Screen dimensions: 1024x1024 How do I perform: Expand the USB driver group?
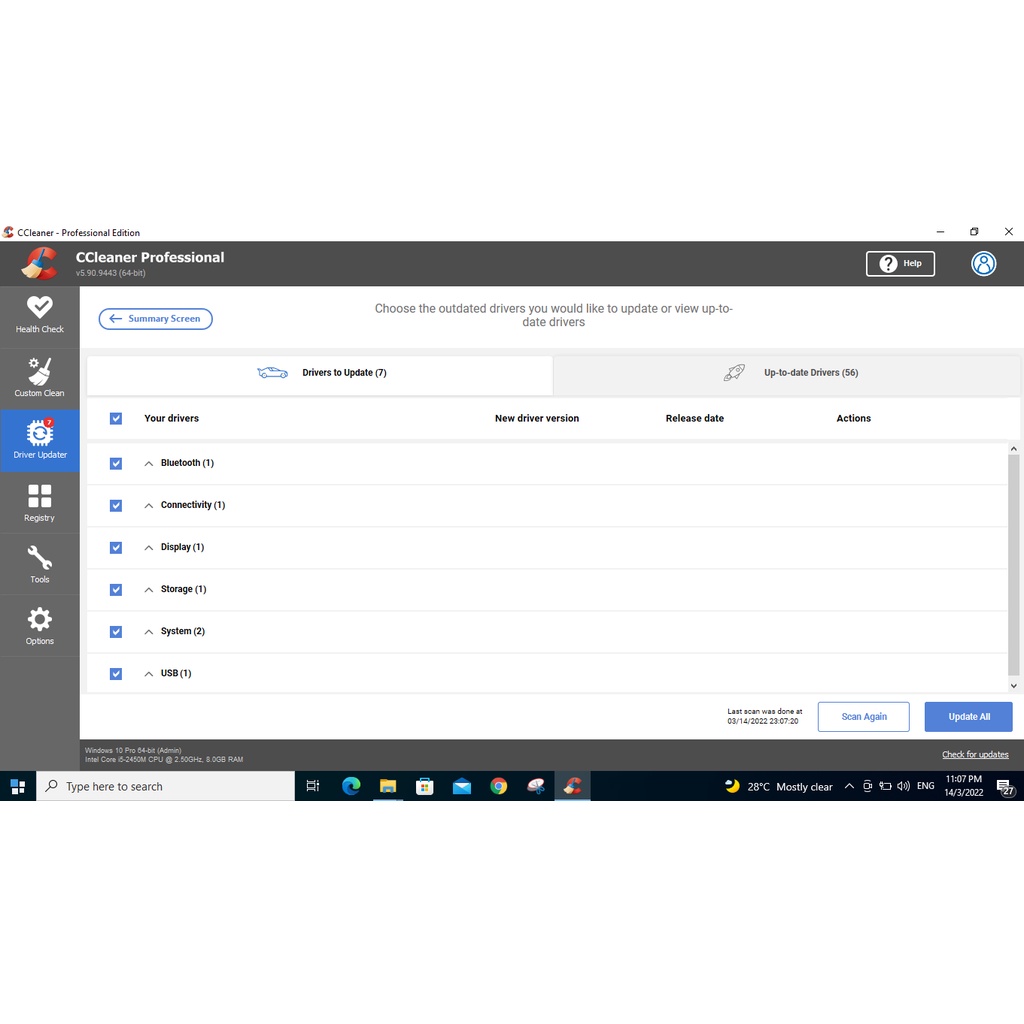click(x=149, y=674)
